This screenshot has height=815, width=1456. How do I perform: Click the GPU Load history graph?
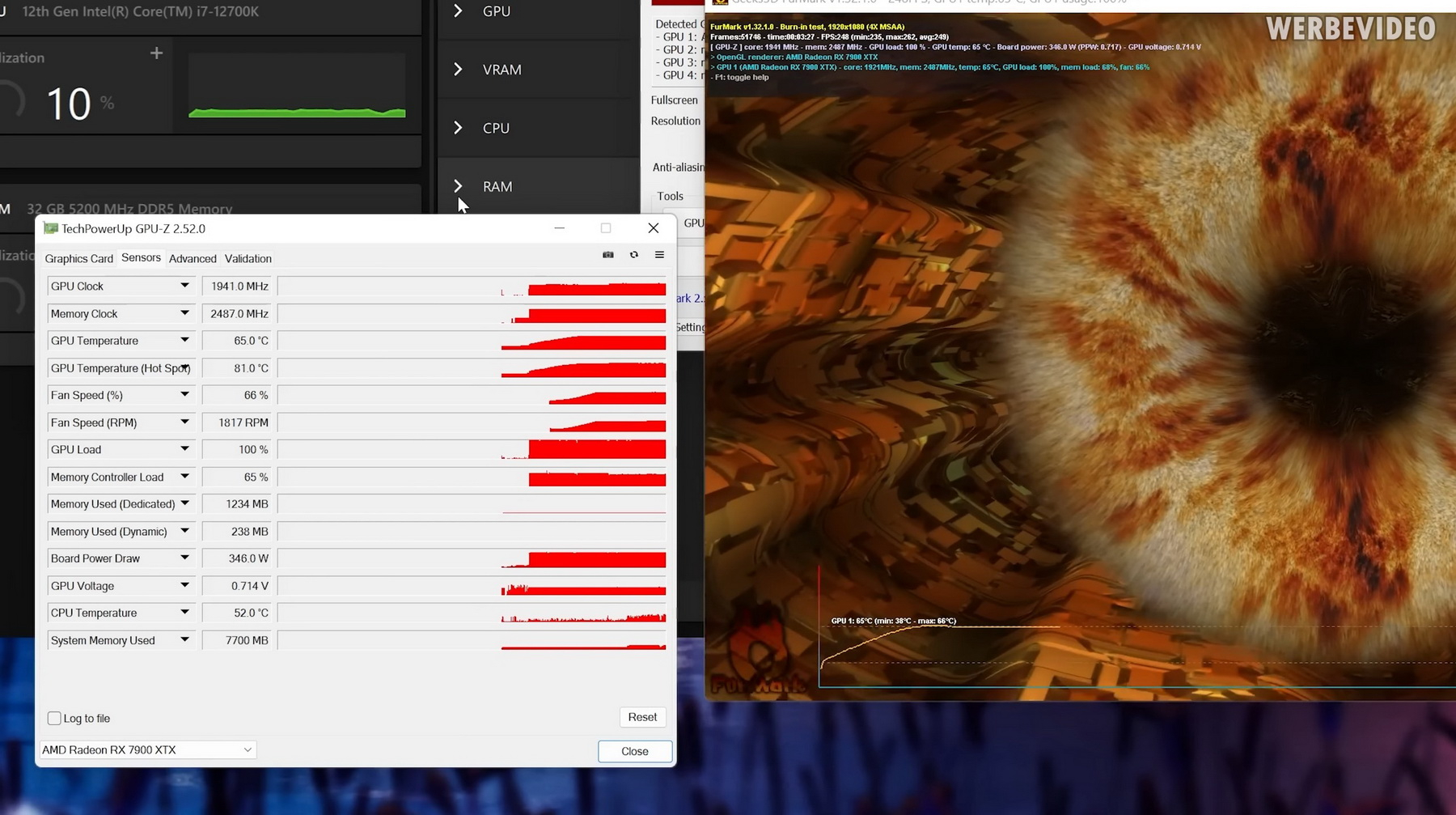coord(472,449)
